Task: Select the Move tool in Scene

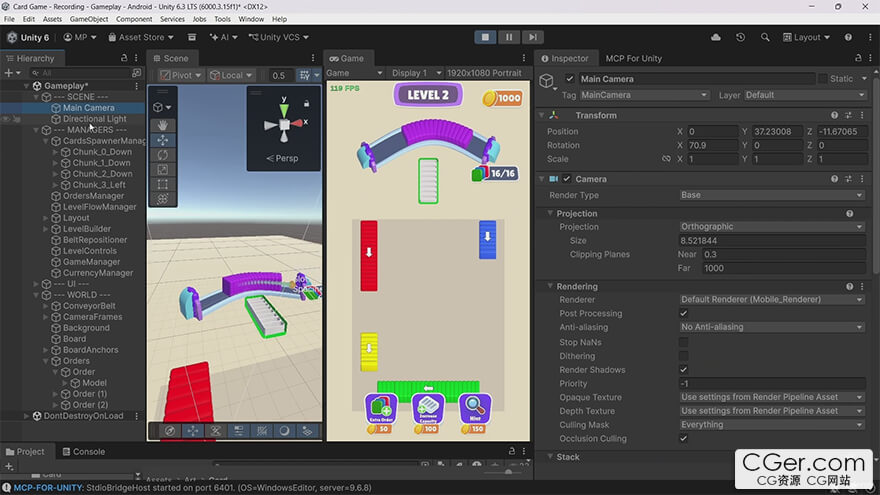Action: pyautogui.click(x=163, y=140)
